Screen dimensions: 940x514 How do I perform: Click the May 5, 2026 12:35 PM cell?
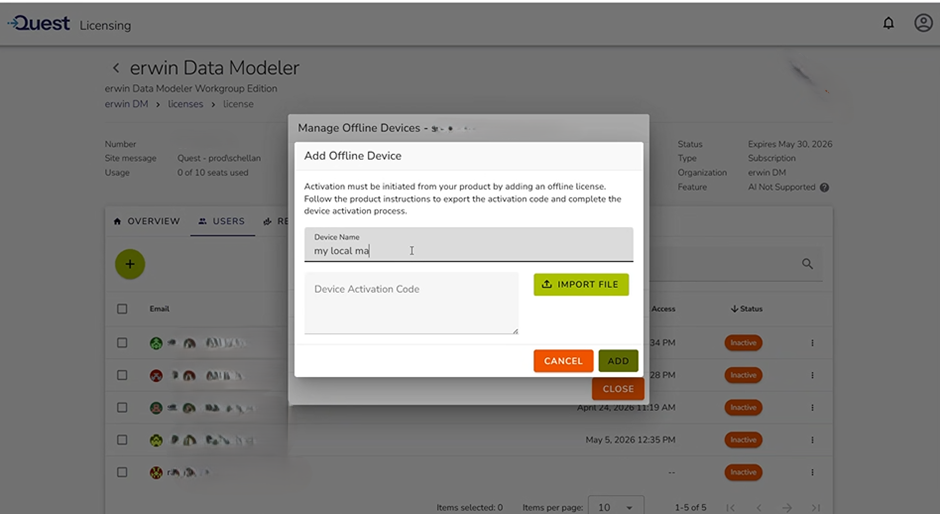[631, 440]
